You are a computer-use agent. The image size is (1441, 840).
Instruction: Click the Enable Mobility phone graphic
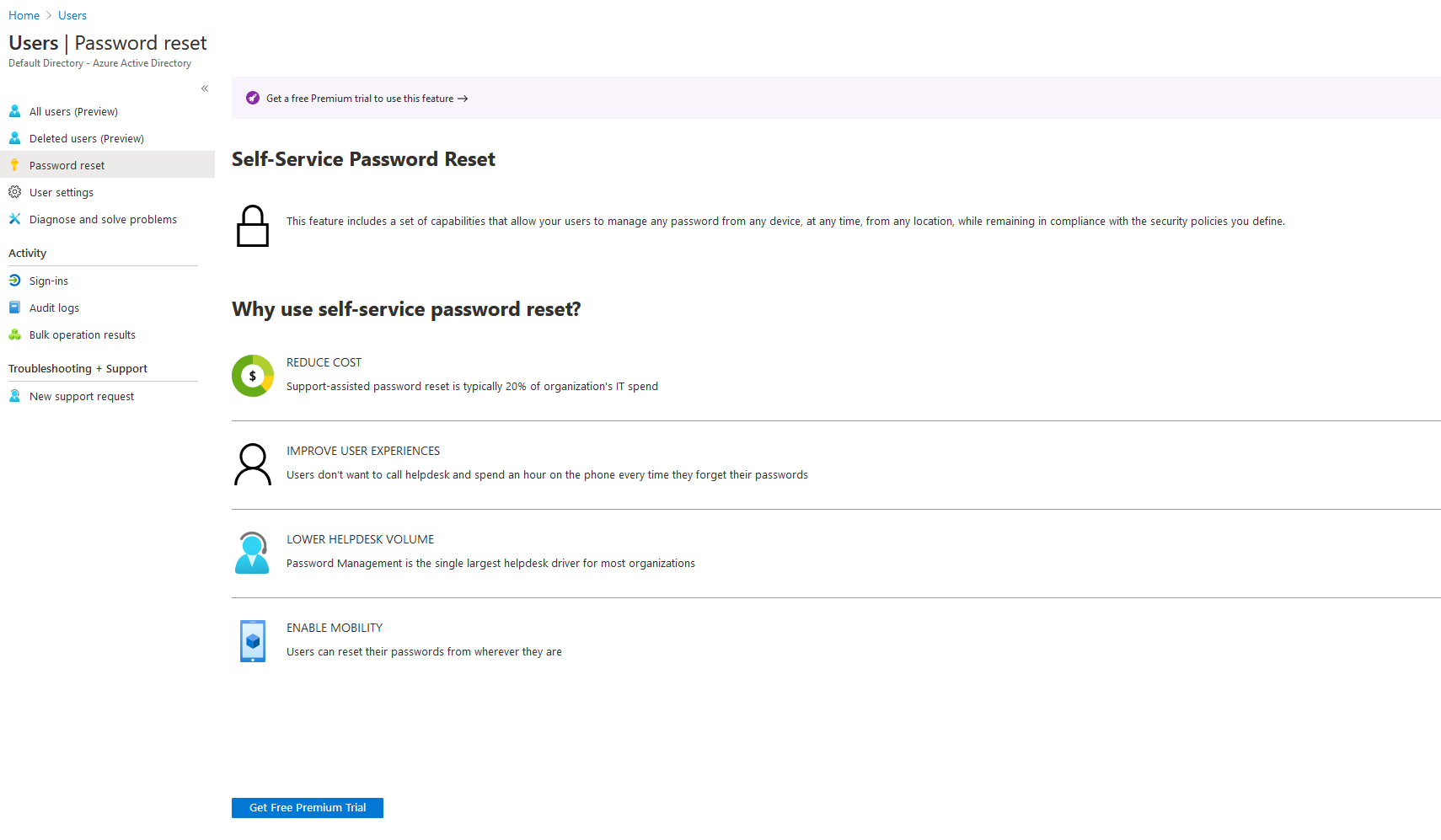coord(252,640)
